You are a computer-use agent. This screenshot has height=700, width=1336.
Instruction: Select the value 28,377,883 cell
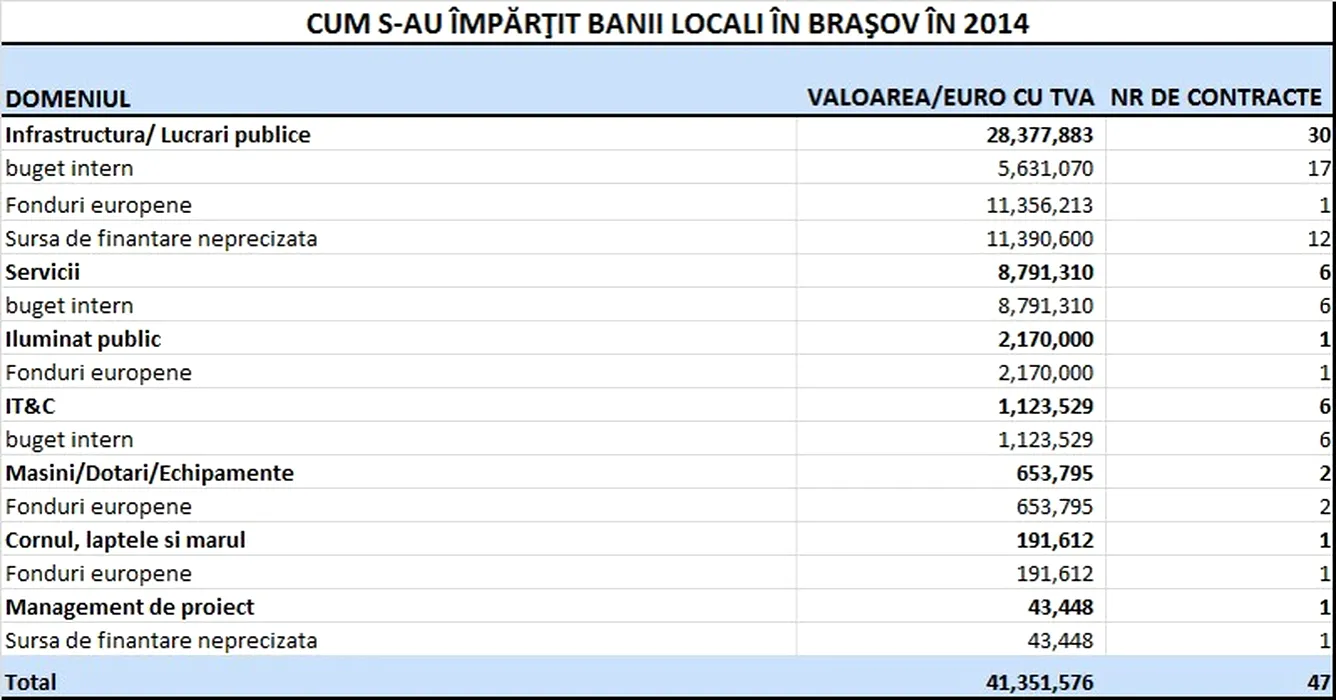[1039, 135]
